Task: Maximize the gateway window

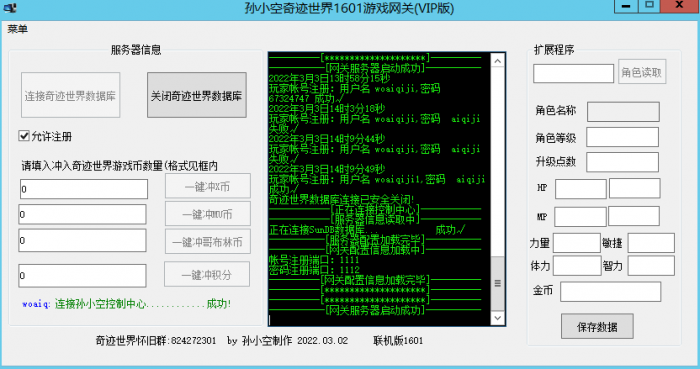Action: [x=649, y=6]
